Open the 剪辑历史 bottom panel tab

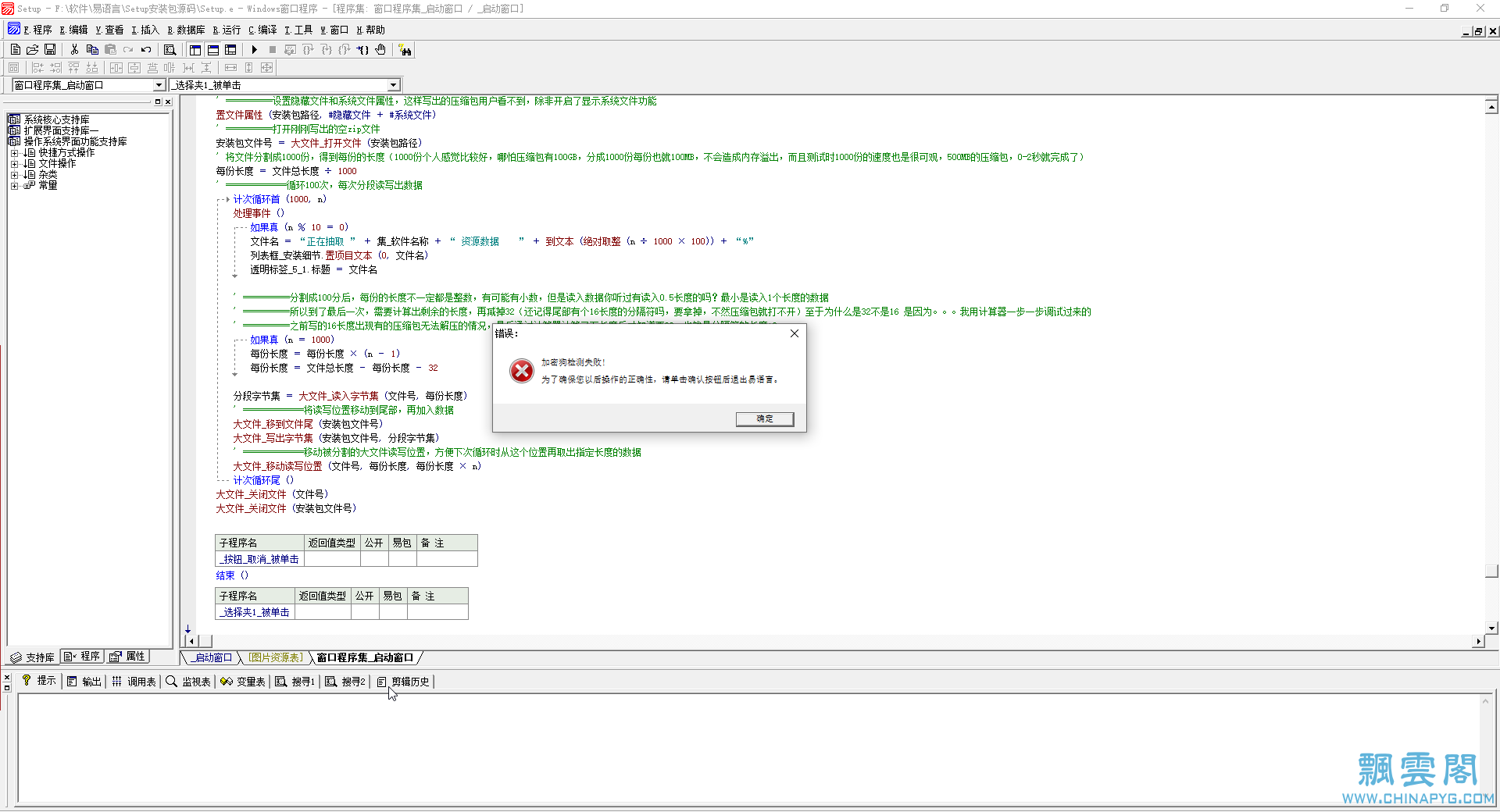403,682
